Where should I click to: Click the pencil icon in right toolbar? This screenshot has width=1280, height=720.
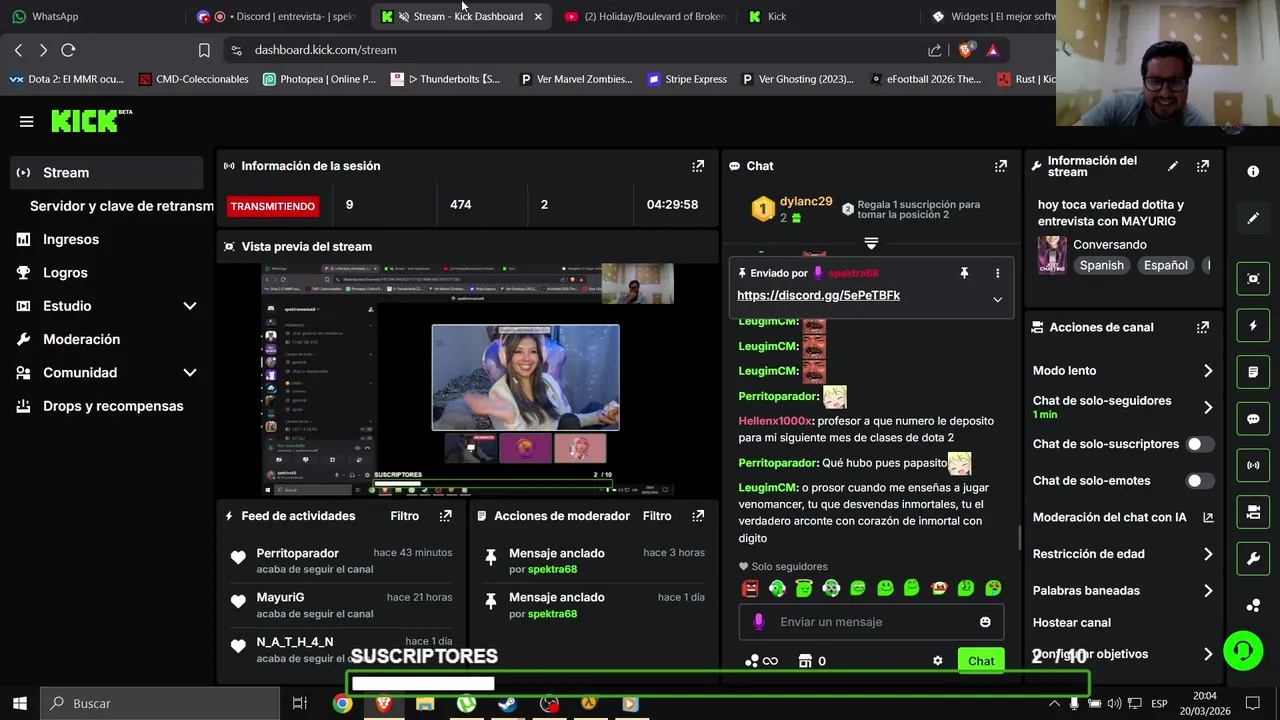1253,218
